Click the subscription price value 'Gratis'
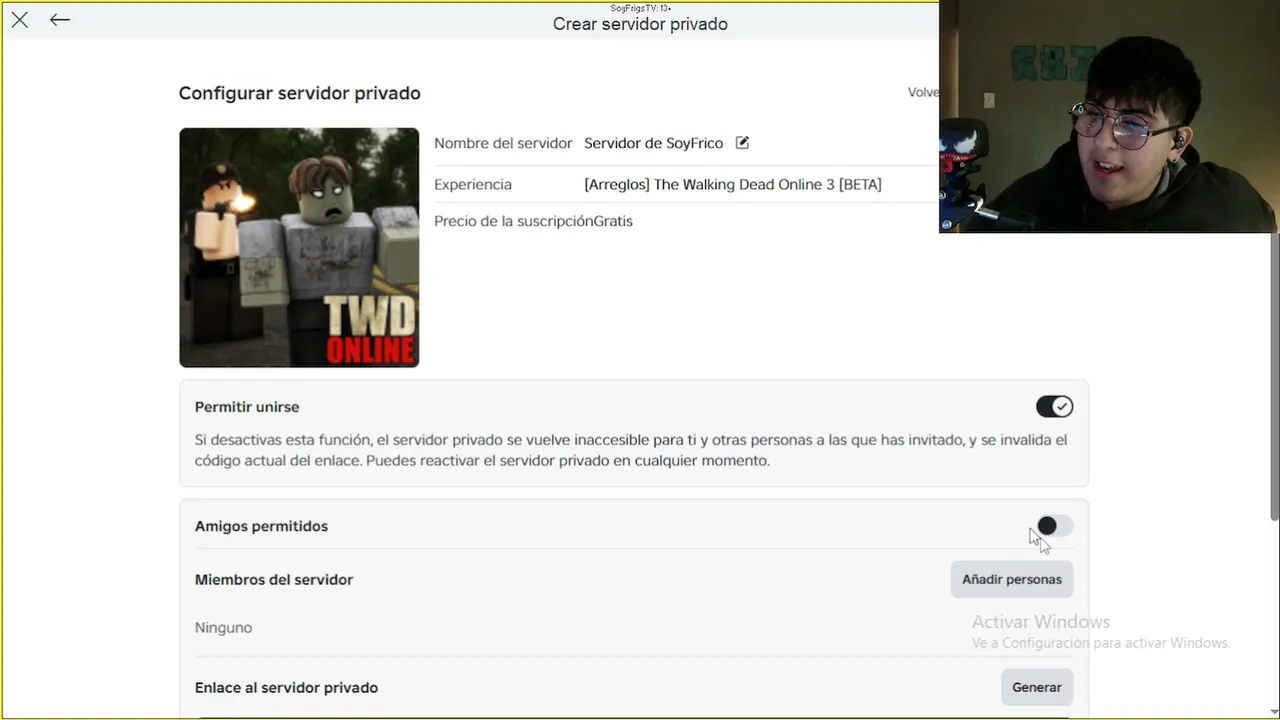Image resolution: width=1280 pixels, height=720 pixels. [x=613, y=221]
